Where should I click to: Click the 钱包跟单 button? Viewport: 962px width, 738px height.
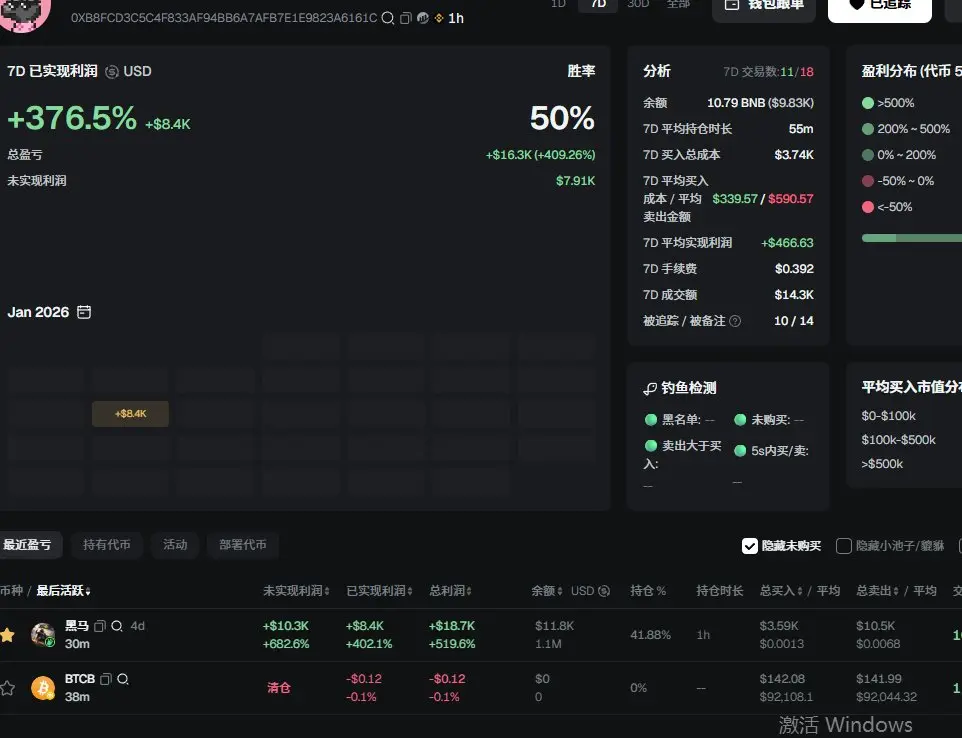[x=764, y=9]
